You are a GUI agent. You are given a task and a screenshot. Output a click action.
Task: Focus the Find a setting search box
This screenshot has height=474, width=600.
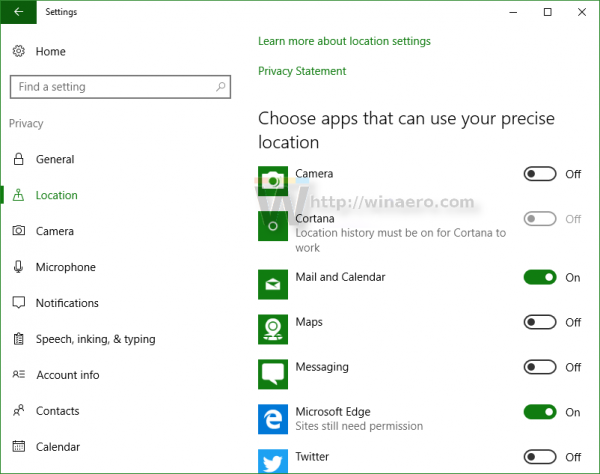pos(120,87)
